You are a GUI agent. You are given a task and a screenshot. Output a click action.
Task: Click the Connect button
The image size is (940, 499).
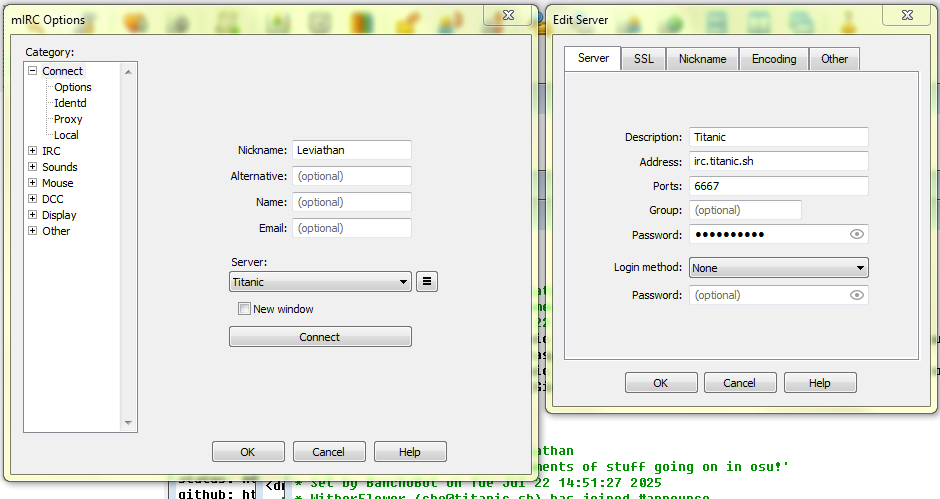320,336
